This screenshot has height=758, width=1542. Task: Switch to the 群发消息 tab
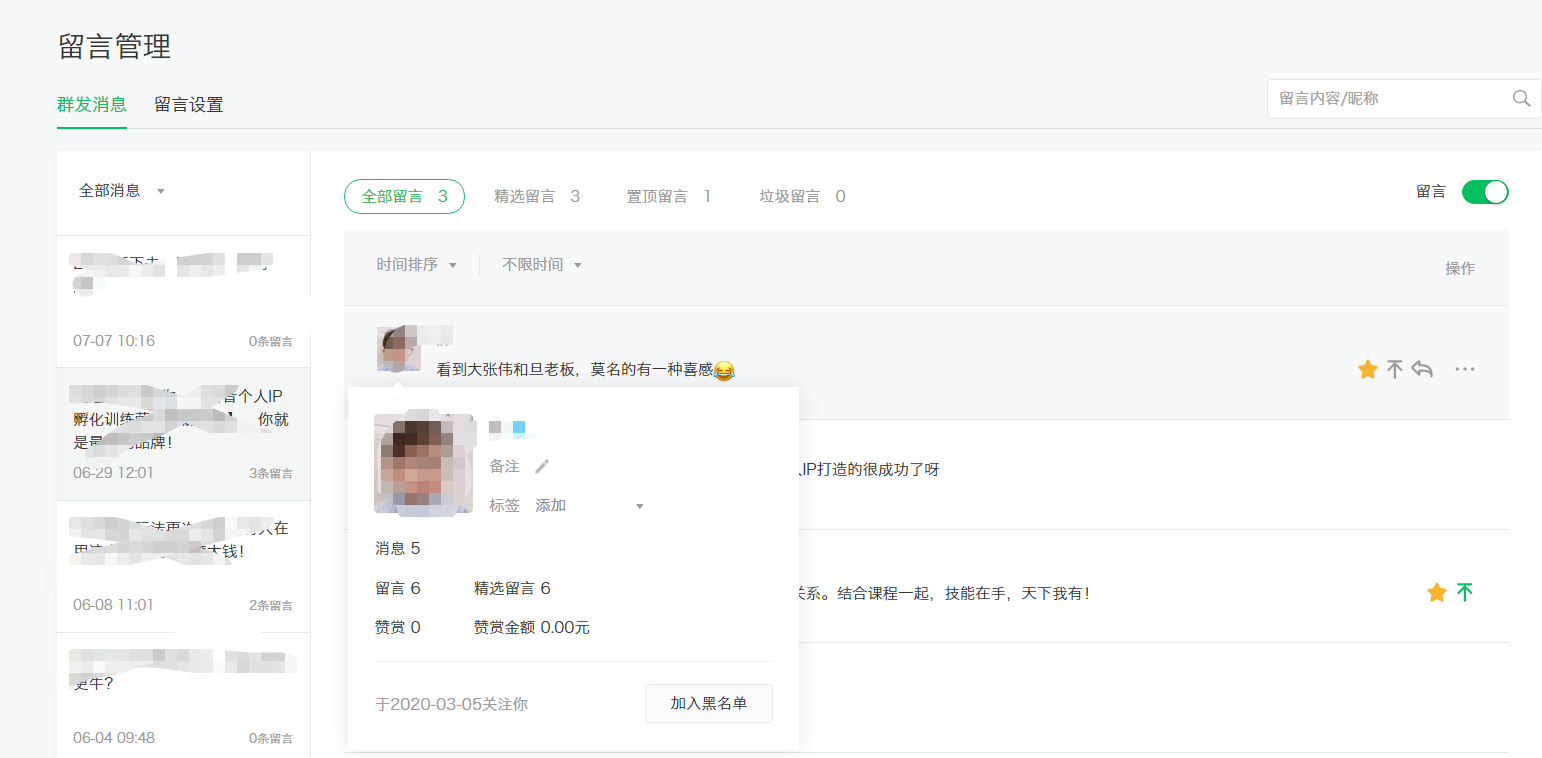(92, 104)
